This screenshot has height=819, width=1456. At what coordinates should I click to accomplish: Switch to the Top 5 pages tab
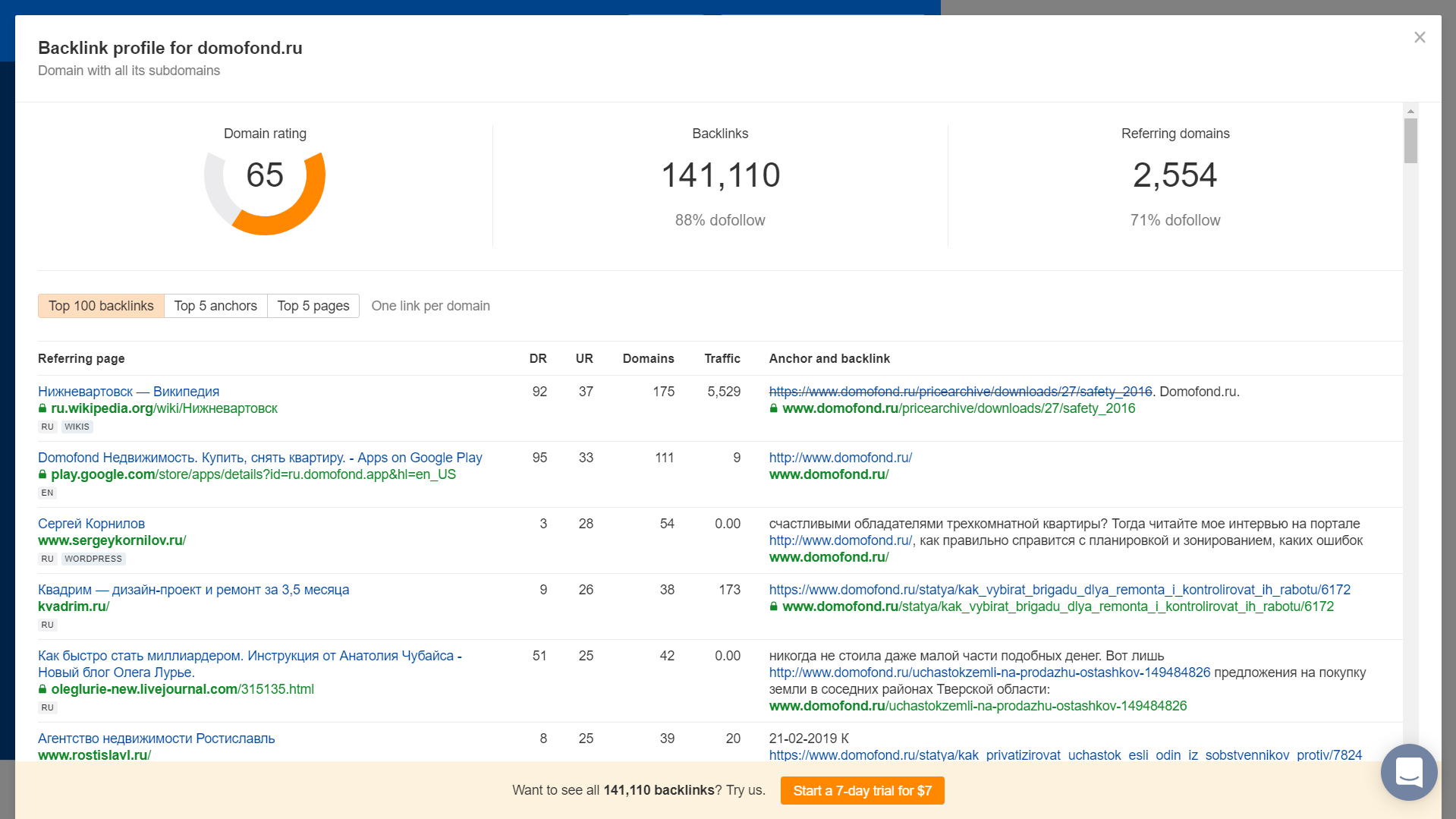pos(313,306)
